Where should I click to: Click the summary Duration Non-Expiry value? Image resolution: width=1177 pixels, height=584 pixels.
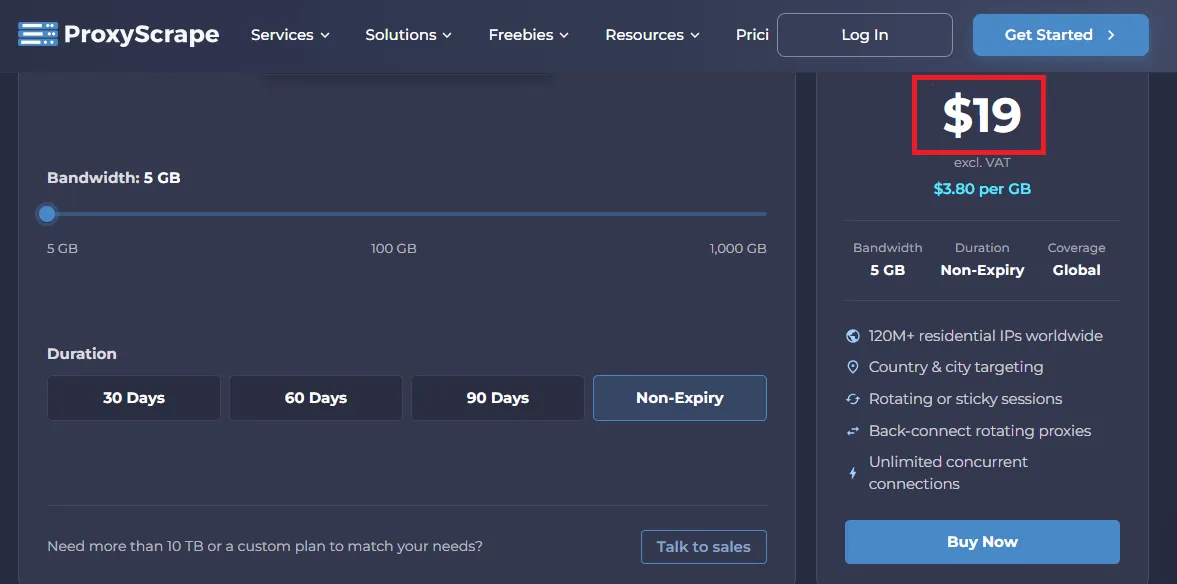pyautogui.click(x=982, y=270)
